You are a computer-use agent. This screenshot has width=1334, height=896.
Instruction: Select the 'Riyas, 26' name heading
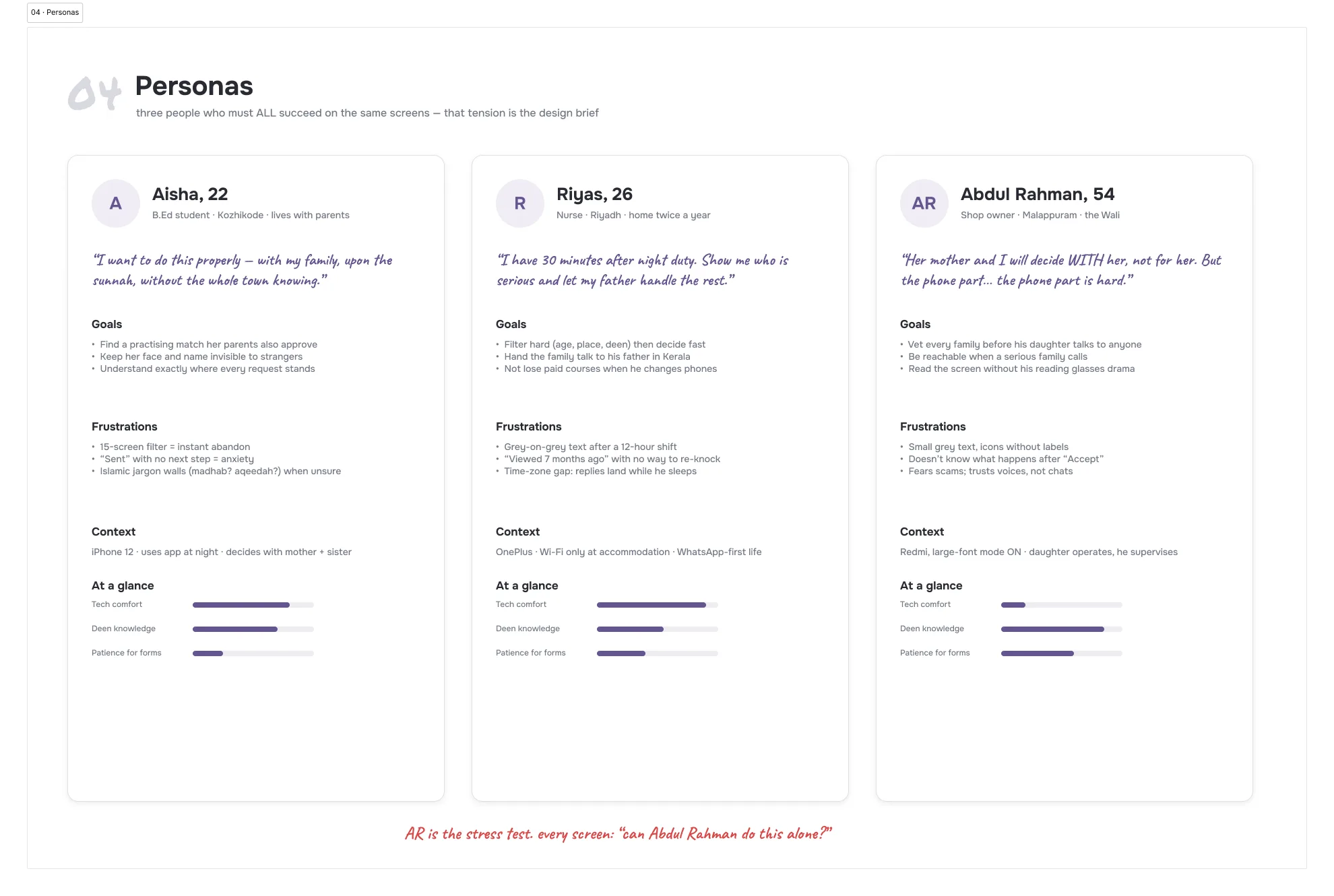pos(594,194)
